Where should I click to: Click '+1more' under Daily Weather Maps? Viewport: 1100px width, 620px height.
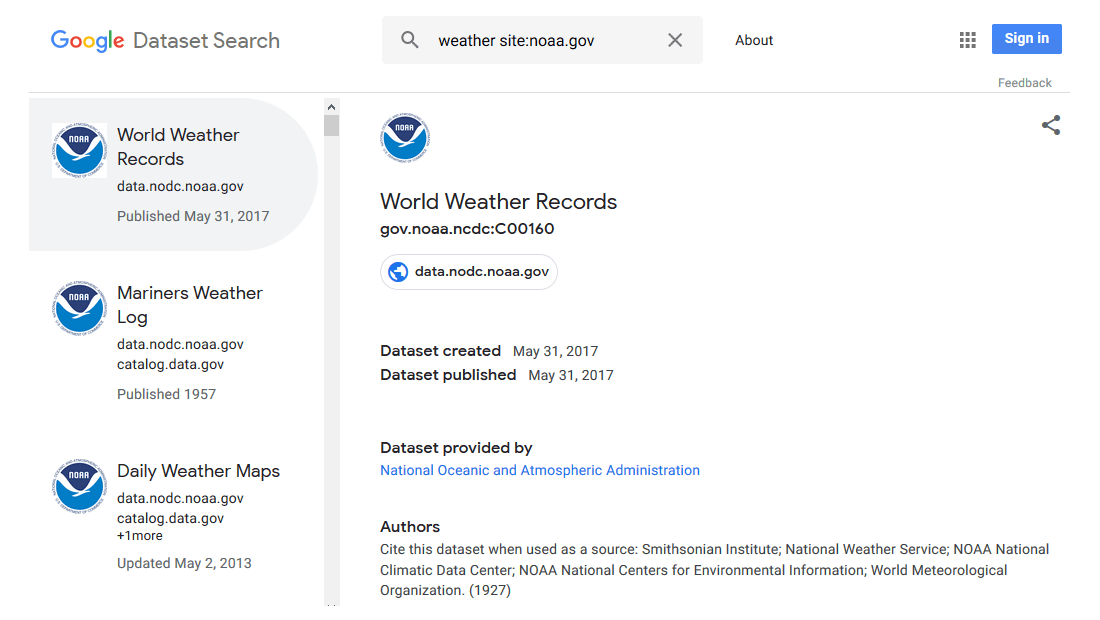click(x=140, y=536)
